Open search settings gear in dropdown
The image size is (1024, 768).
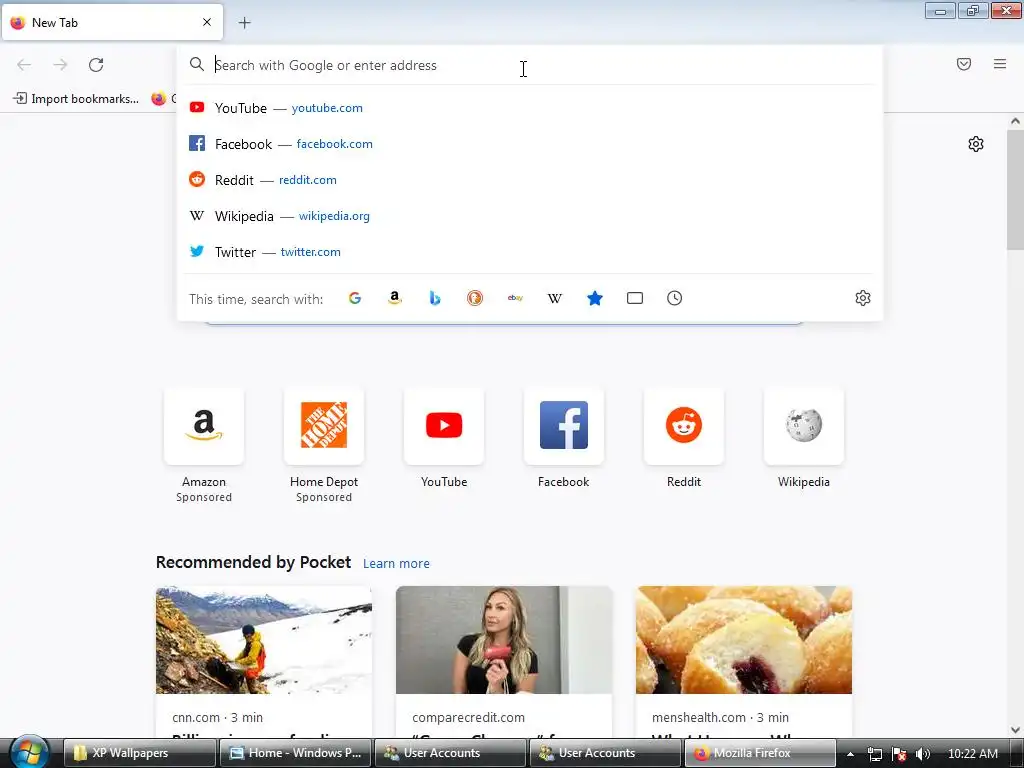tap(863, 298)
